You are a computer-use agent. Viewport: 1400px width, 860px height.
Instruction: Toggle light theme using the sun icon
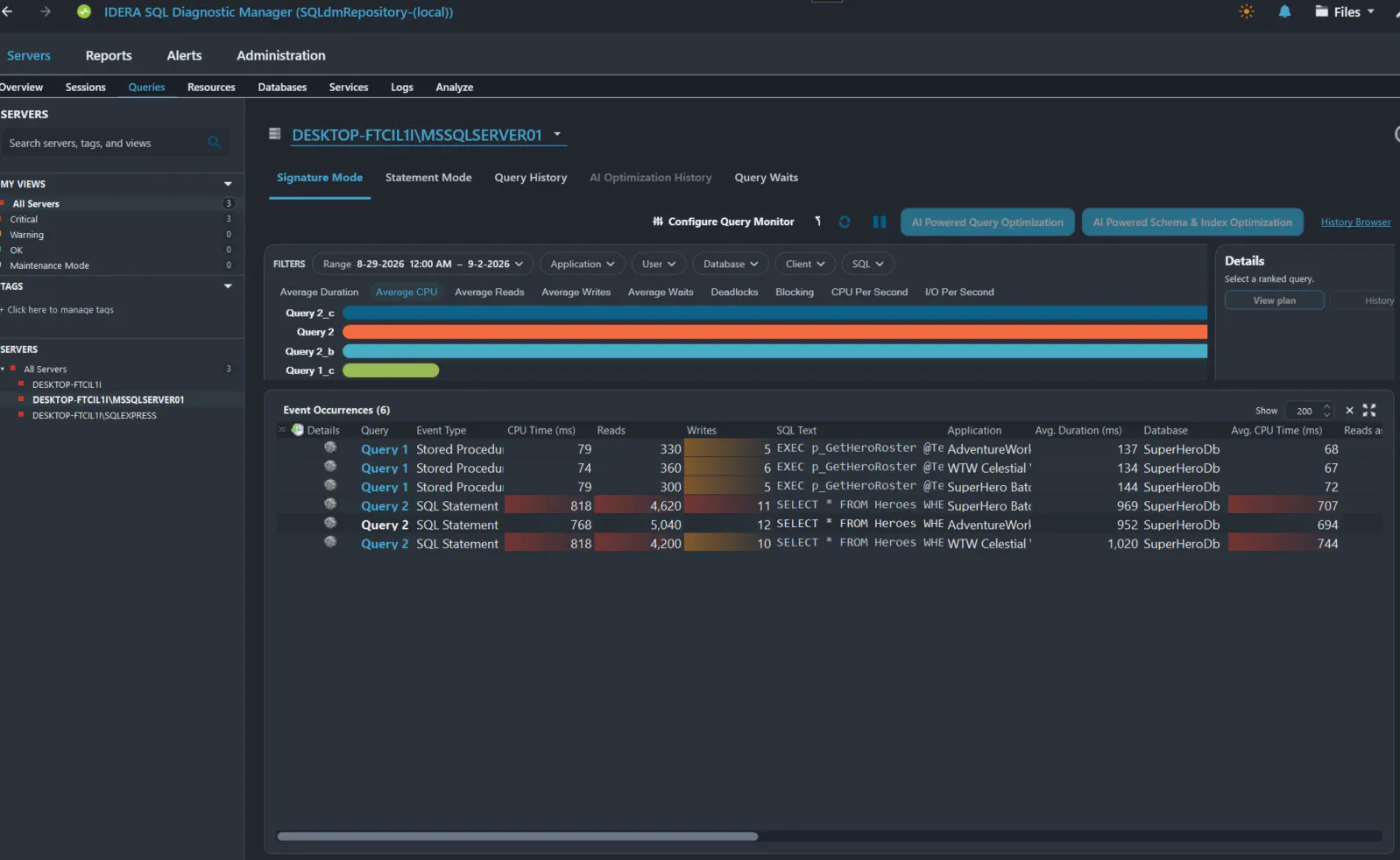click(x=1246, y=11)
